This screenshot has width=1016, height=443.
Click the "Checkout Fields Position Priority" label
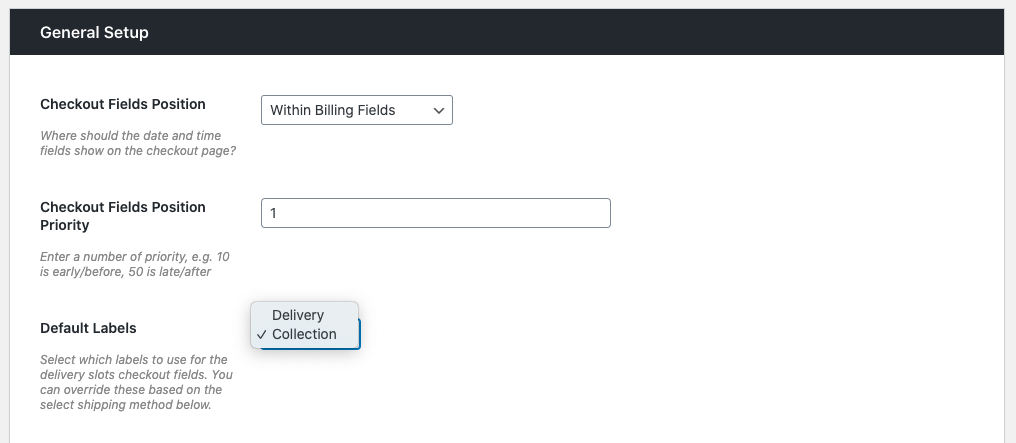click(x=123, y=216)
